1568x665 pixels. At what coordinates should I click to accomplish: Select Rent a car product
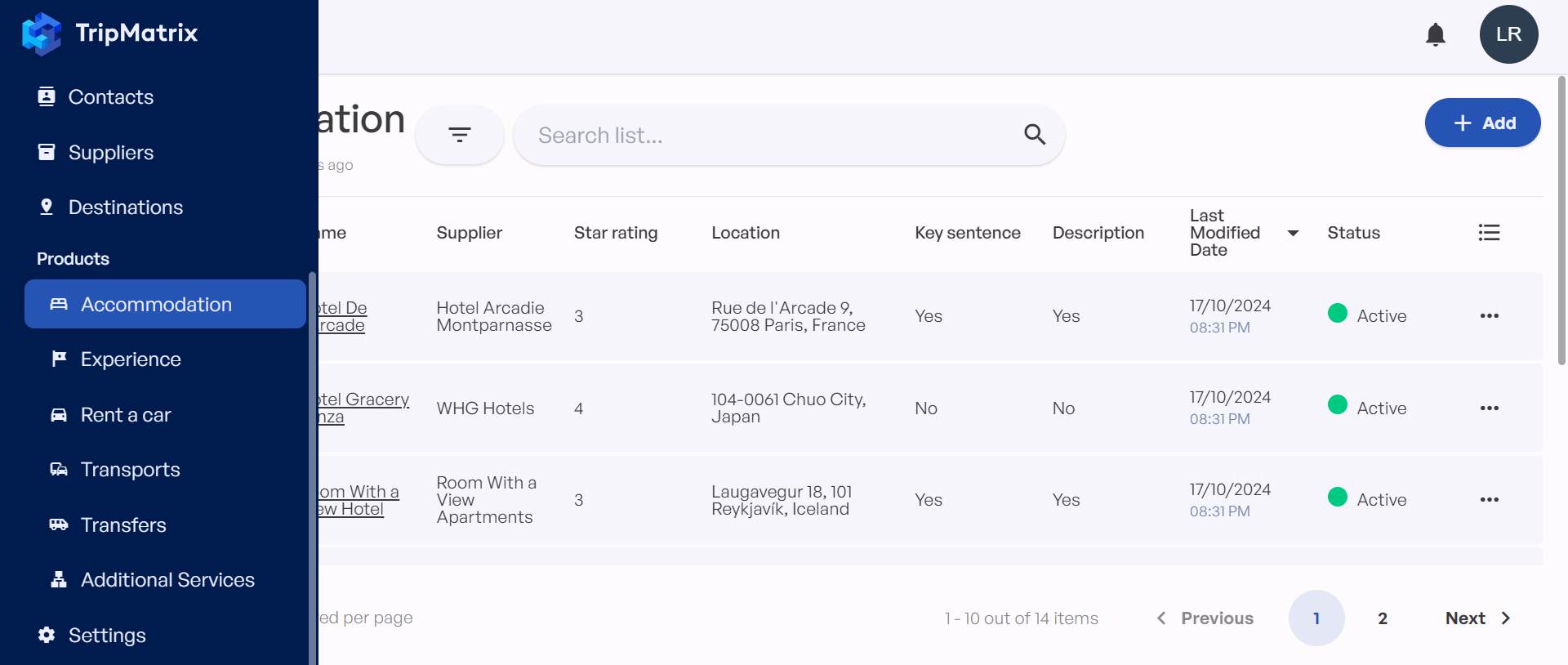click(x=125, y=415)
